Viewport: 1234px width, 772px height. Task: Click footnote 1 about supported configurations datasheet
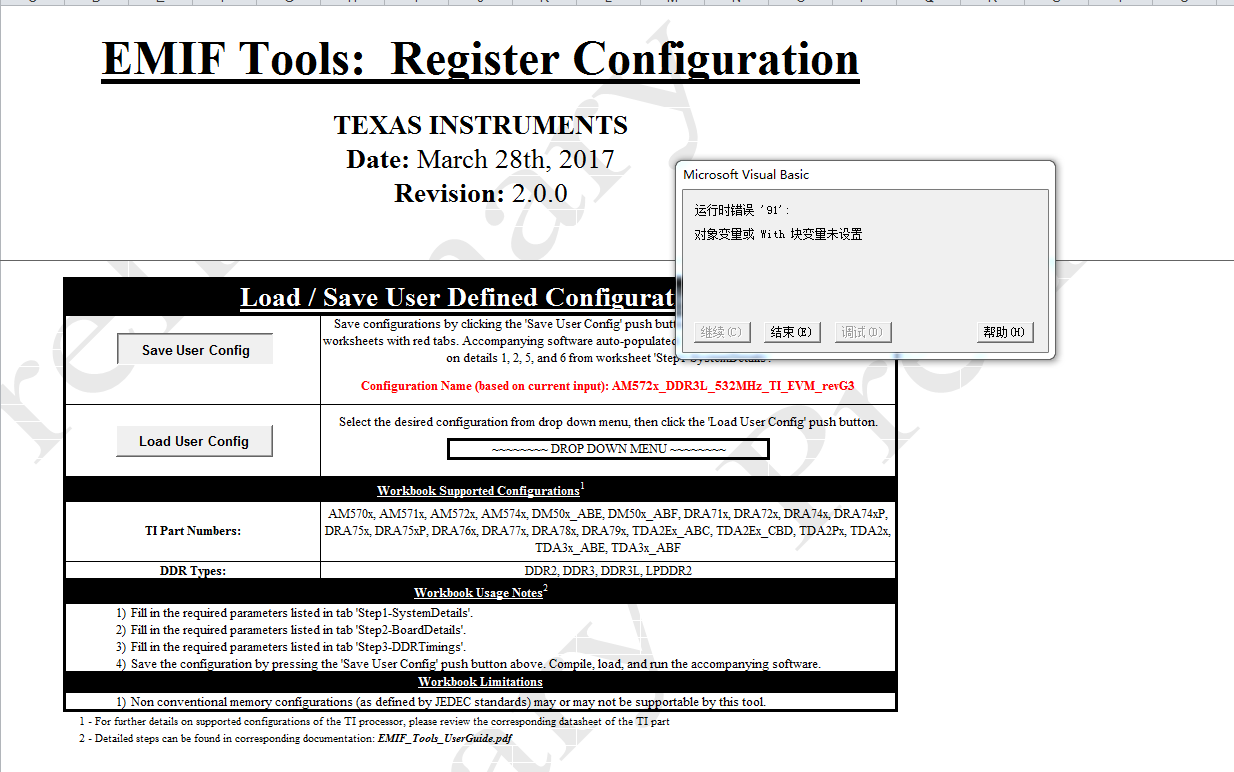[x=374, y=721]
